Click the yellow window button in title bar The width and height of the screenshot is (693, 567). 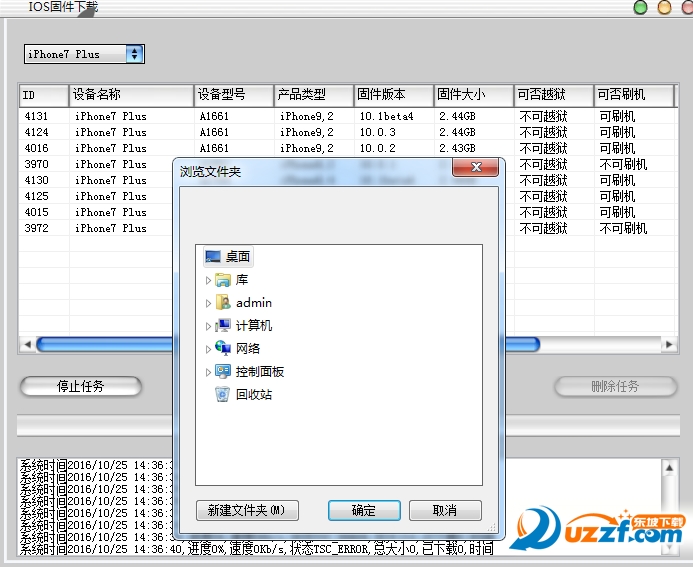(x=664, y=7)
